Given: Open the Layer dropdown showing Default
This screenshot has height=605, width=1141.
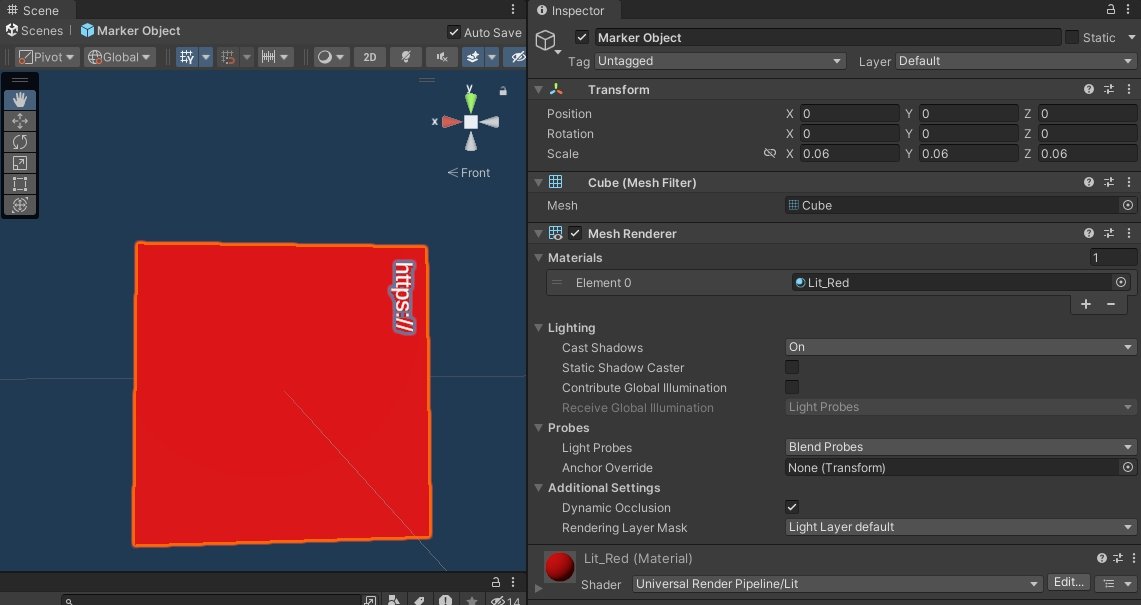Looking at the screenshot, I should tap(1017, 61).
